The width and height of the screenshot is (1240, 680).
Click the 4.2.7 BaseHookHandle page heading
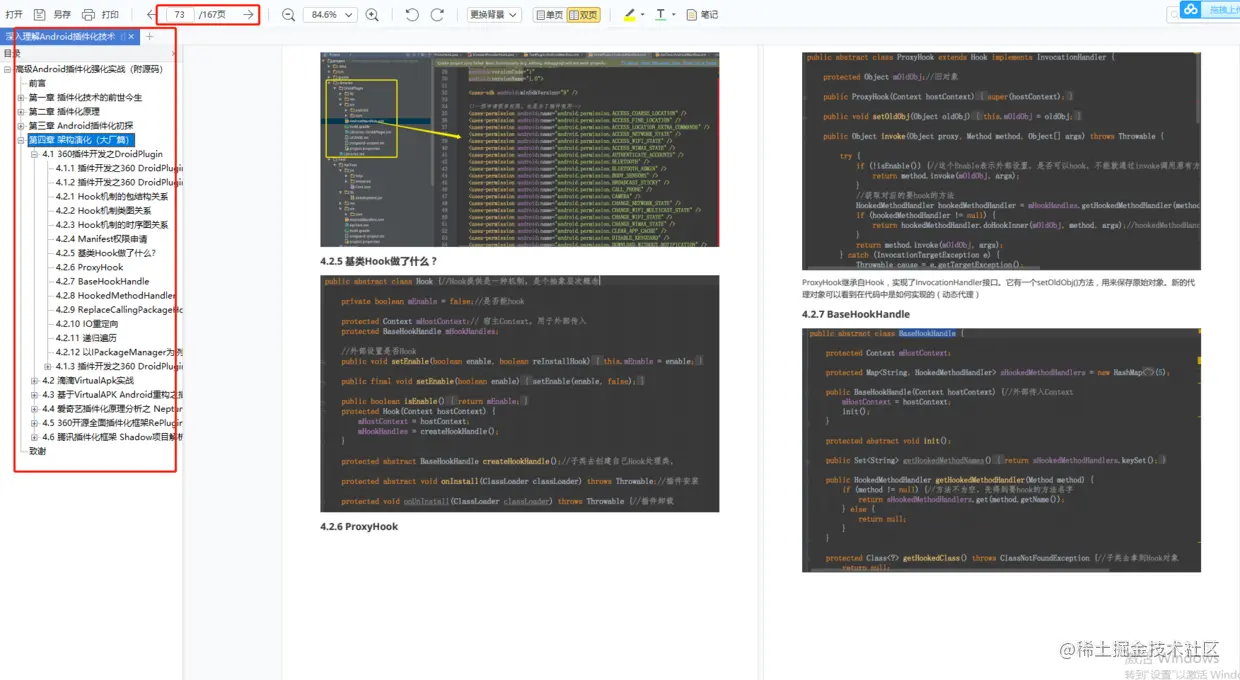coord(856,314)
